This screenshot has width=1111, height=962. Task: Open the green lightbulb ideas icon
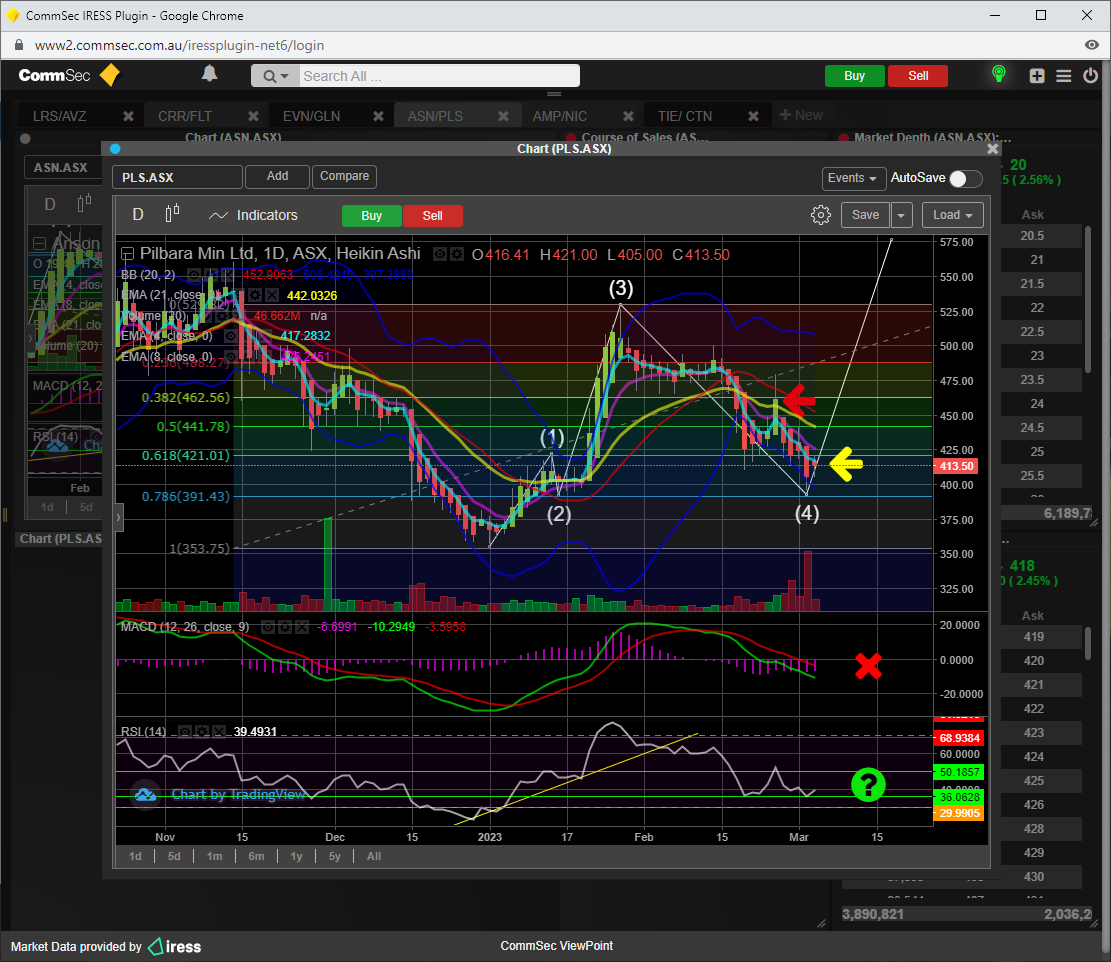pyautogui.click(x=998, y=74)
